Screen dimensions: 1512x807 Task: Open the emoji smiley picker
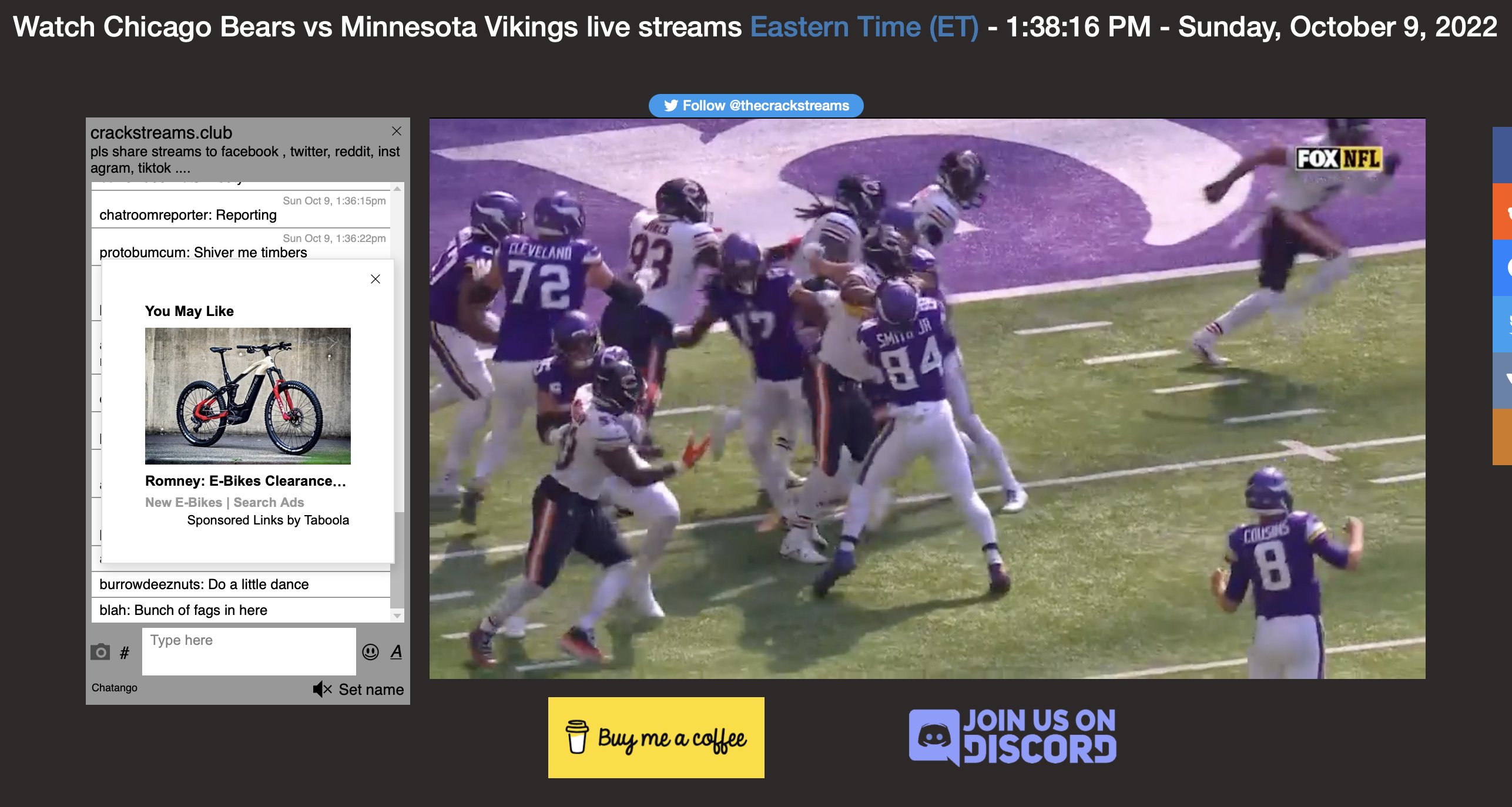tap(370, 651)
